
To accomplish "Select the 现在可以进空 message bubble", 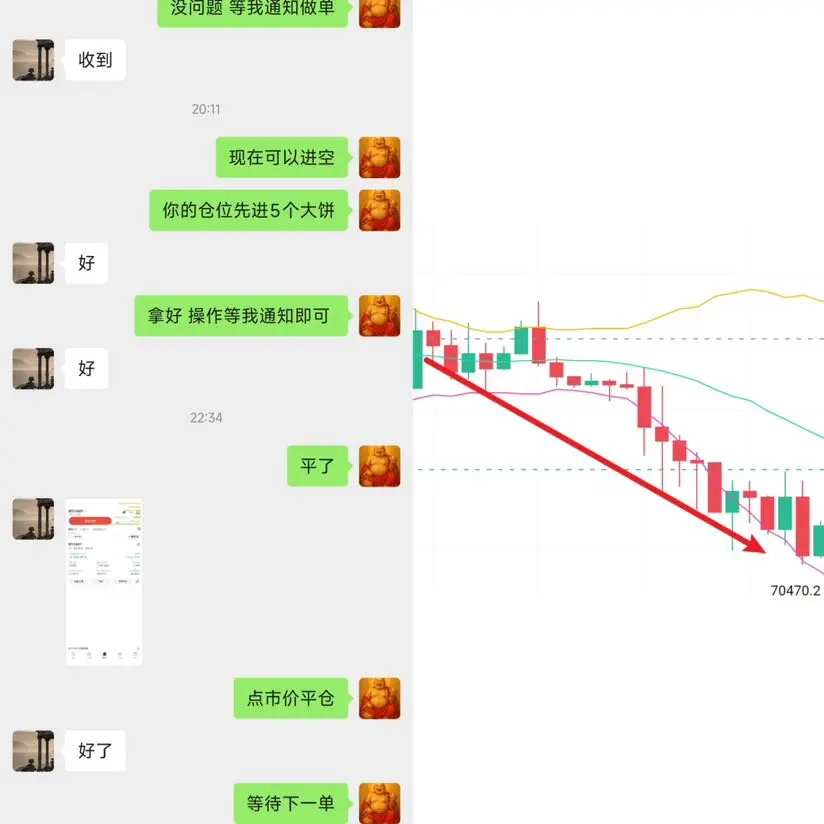I will point(283,158).
